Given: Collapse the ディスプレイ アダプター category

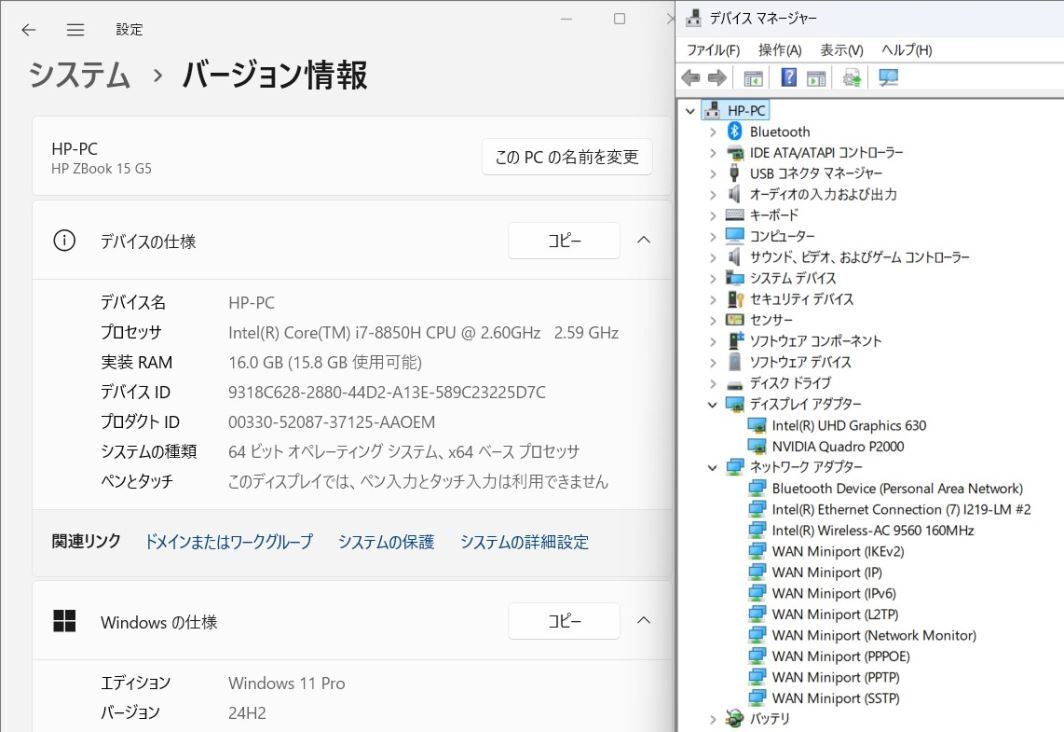Looking at the screenshot, I should 712,404.
